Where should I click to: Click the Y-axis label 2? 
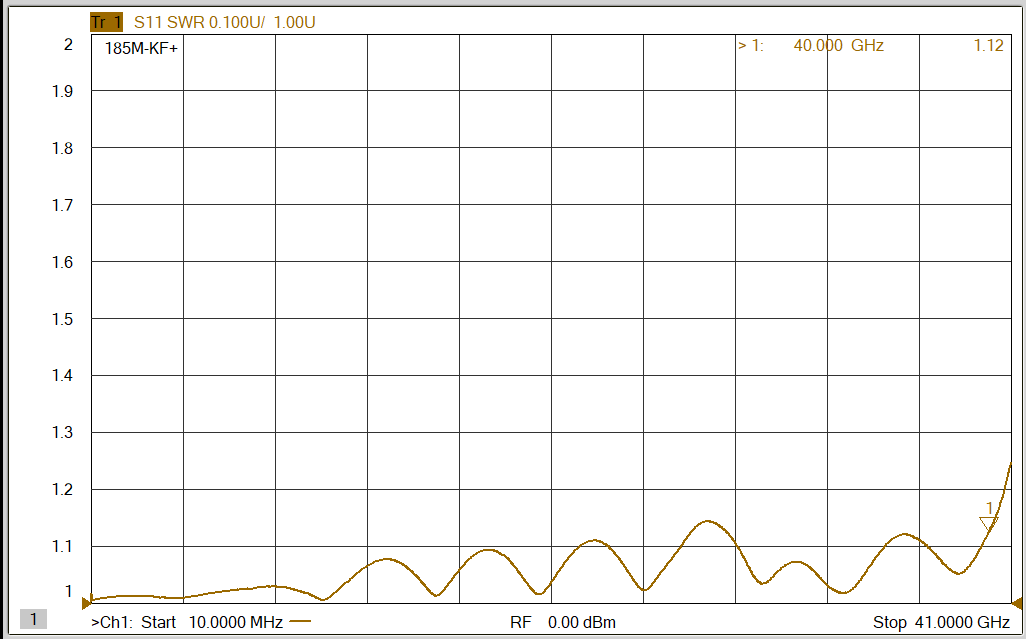click(67, 44)
